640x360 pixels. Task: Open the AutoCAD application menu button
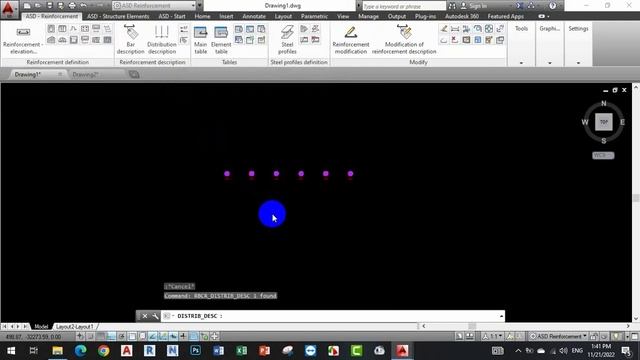click(x=9, y=9)
